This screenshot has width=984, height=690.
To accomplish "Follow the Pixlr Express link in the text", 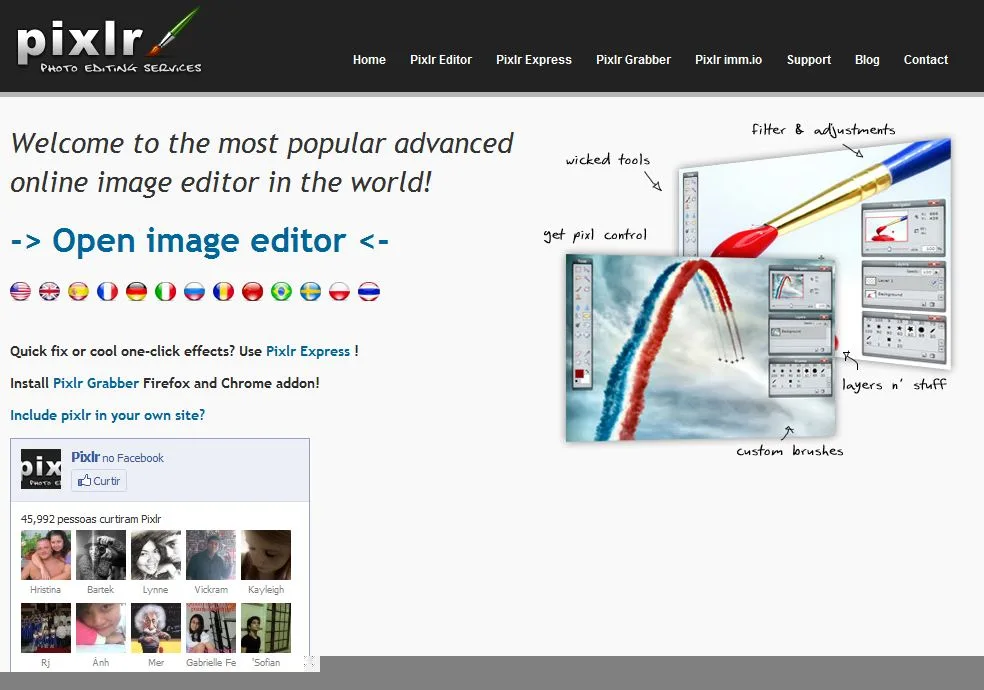I will [x=308, y=351].
